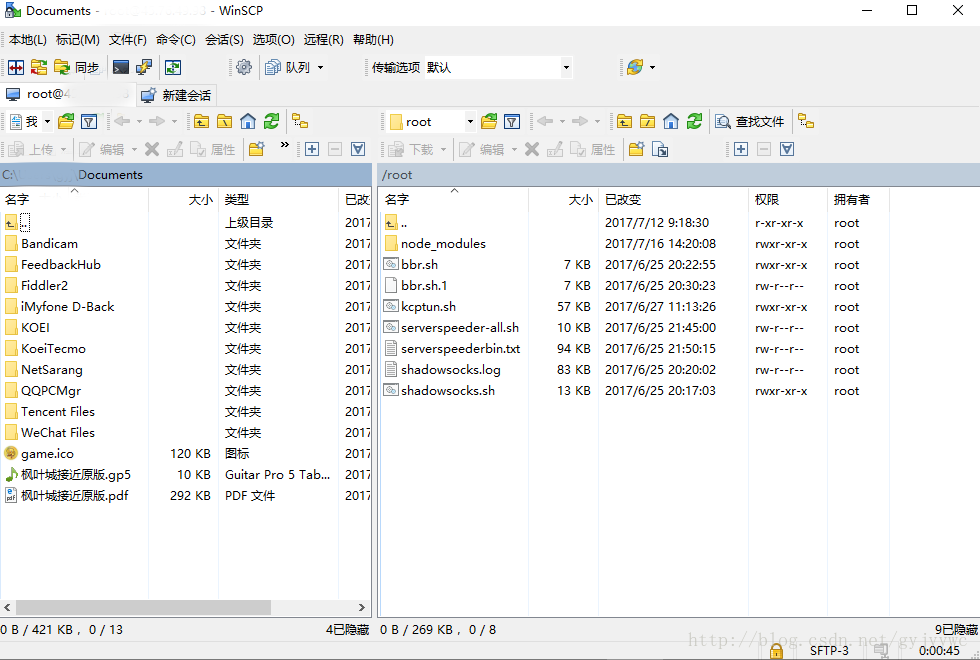The width and height of the screenshot is (980, 660).
Task: Open WinSCP preferences with the gear icon
Action: pos(244,67)
